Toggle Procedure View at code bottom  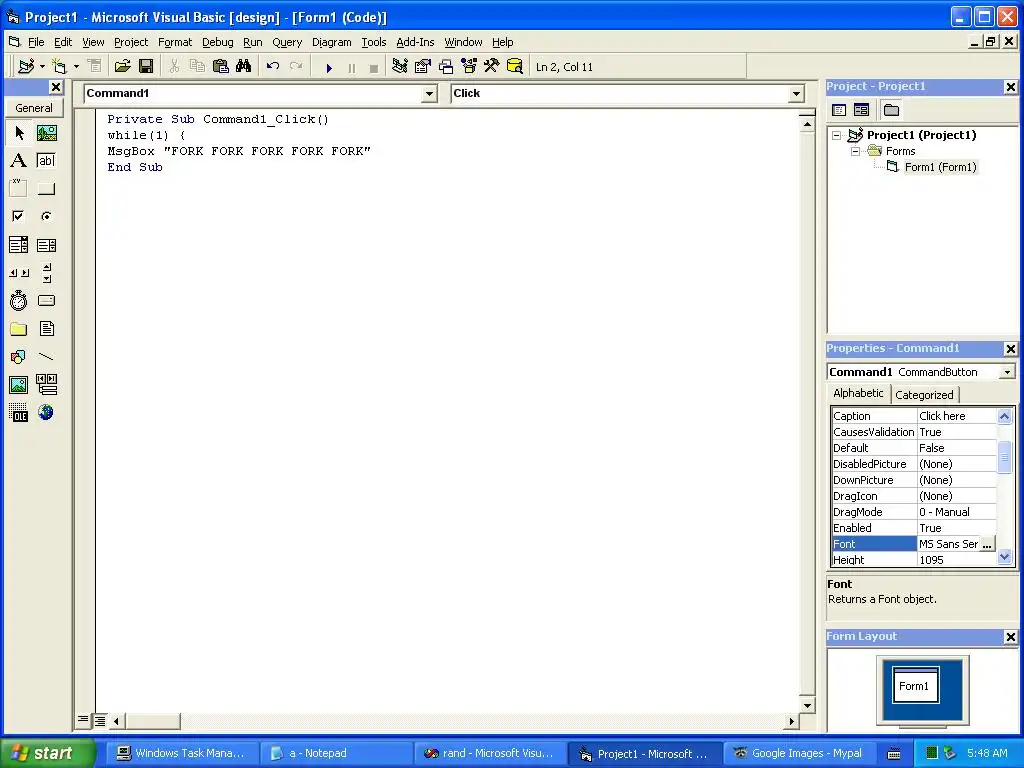(x=83, y=720)
